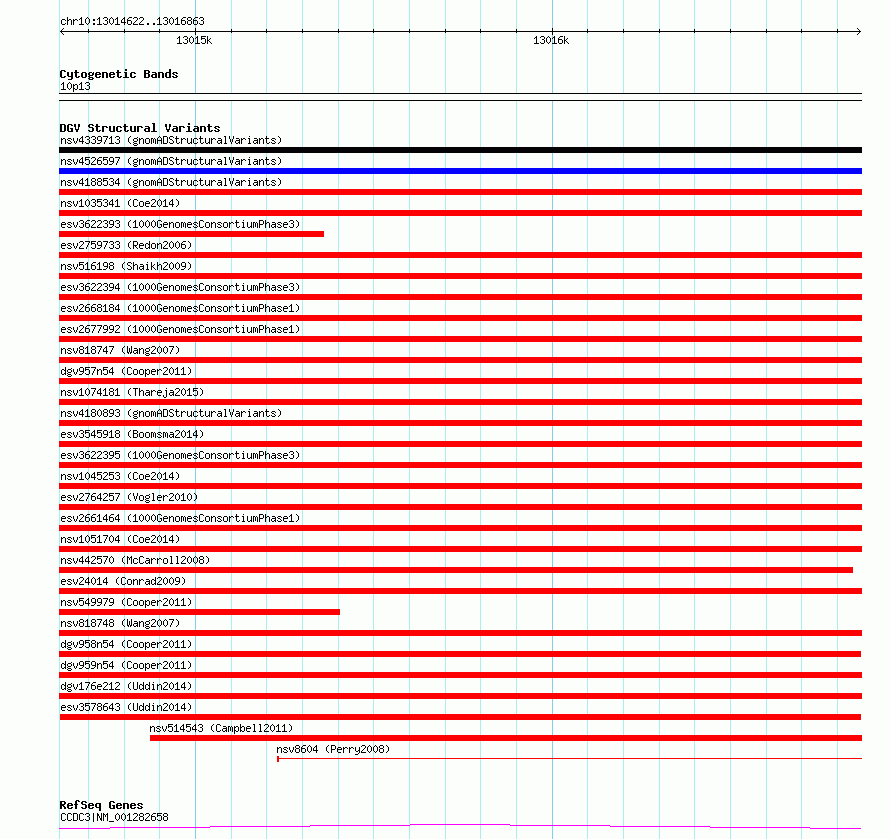Click esv3622394 1000GenomesConsortiumPhase3 label
This screenshot has width=890, height=839.
coord(180,287)
